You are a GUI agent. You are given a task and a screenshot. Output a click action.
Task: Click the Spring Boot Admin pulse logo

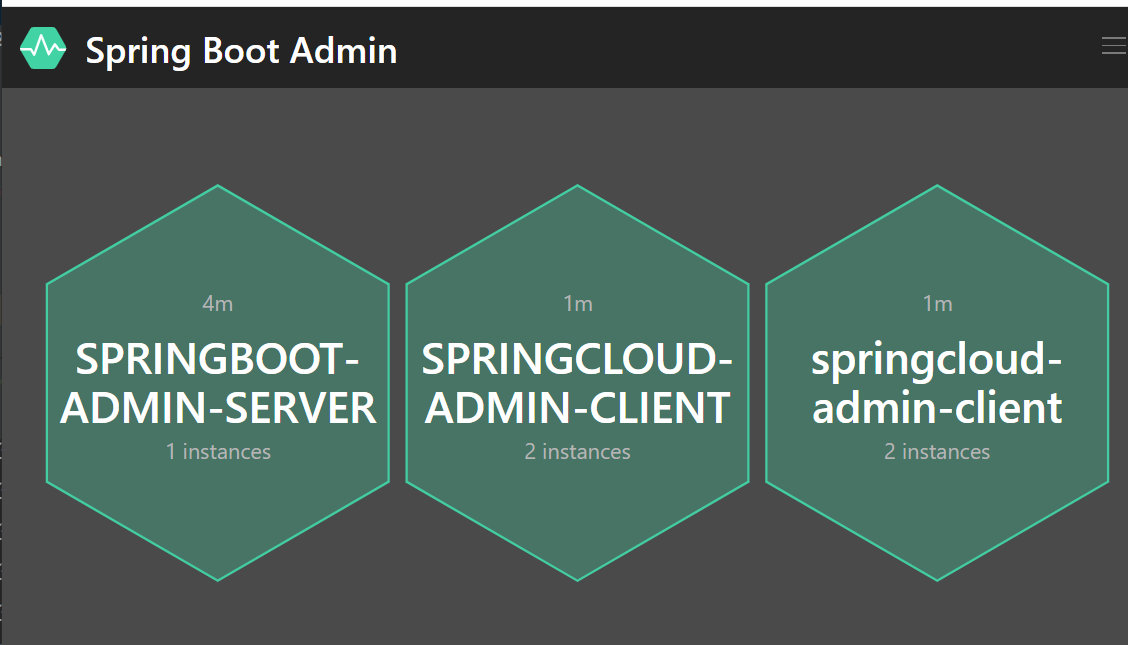click(x=43, y=49)
